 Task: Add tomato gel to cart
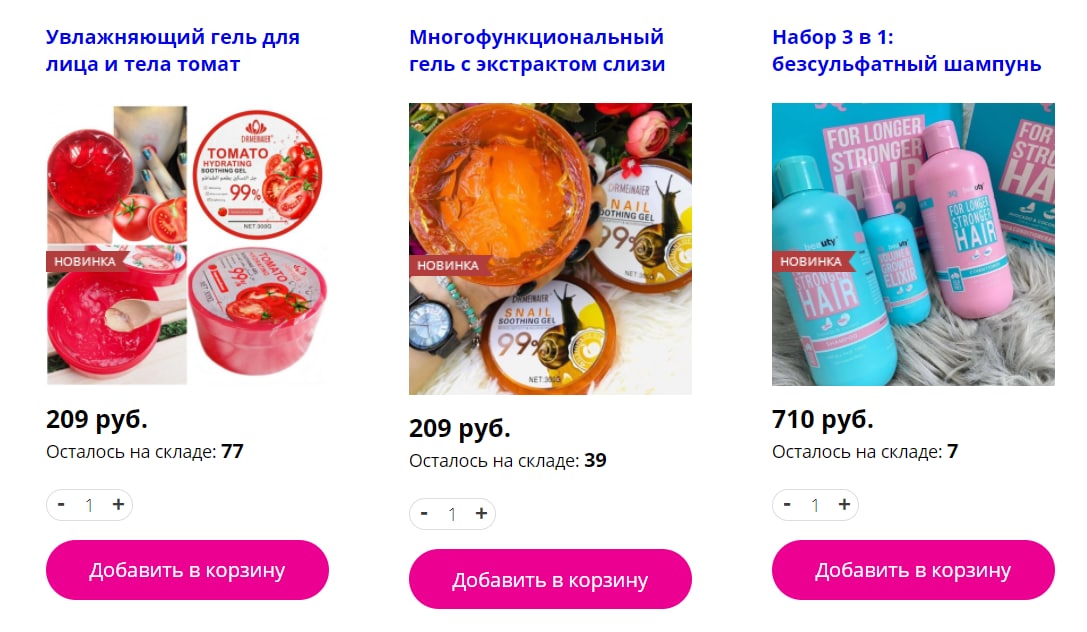click(187, 570)
